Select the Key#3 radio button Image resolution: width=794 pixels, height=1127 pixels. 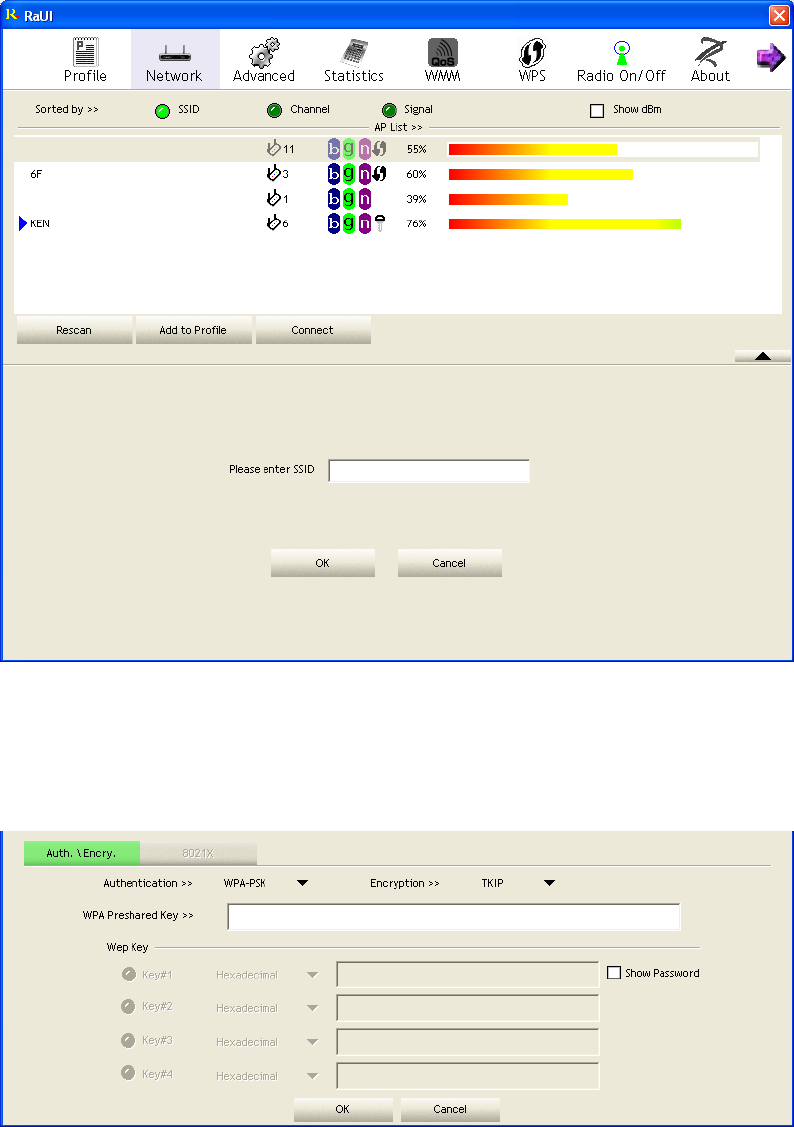pyautogui.click(x=128, y=1040)
